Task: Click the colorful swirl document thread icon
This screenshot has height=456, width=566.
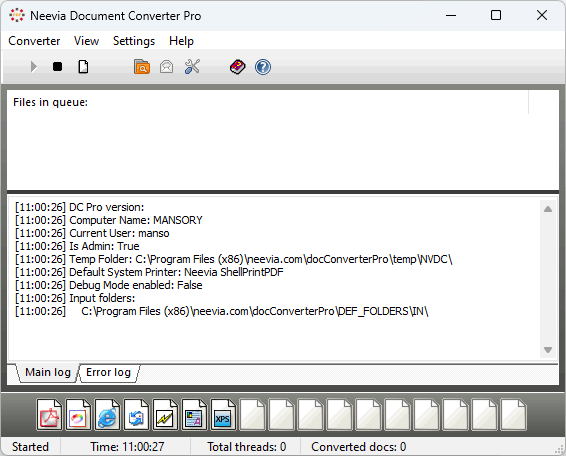Action: (x=78, y=414)
